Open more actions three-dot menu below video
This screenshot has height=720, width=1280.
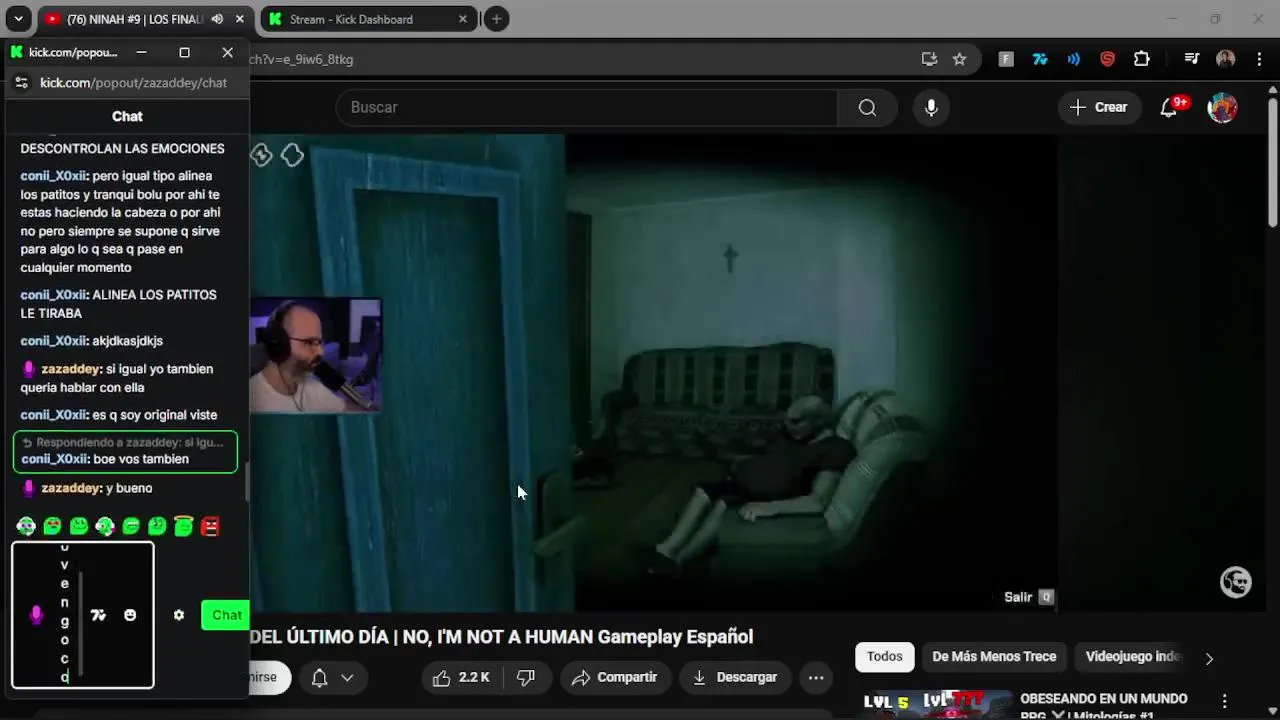(816, 677)
